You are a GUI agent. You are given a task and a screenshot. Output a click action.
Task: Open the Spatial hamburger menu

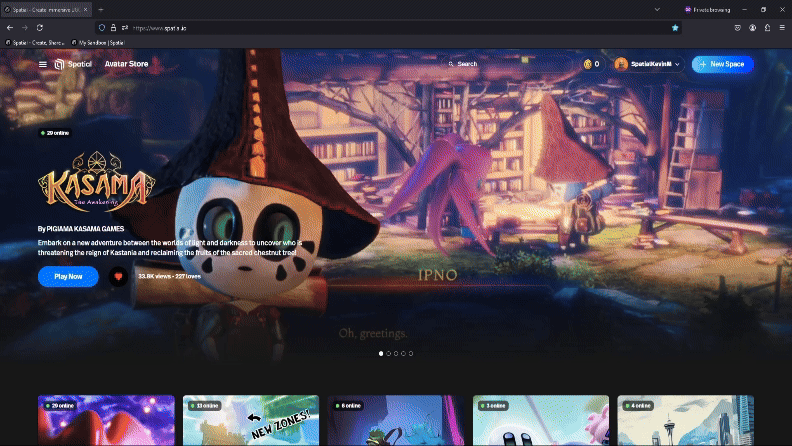point(43,64)
